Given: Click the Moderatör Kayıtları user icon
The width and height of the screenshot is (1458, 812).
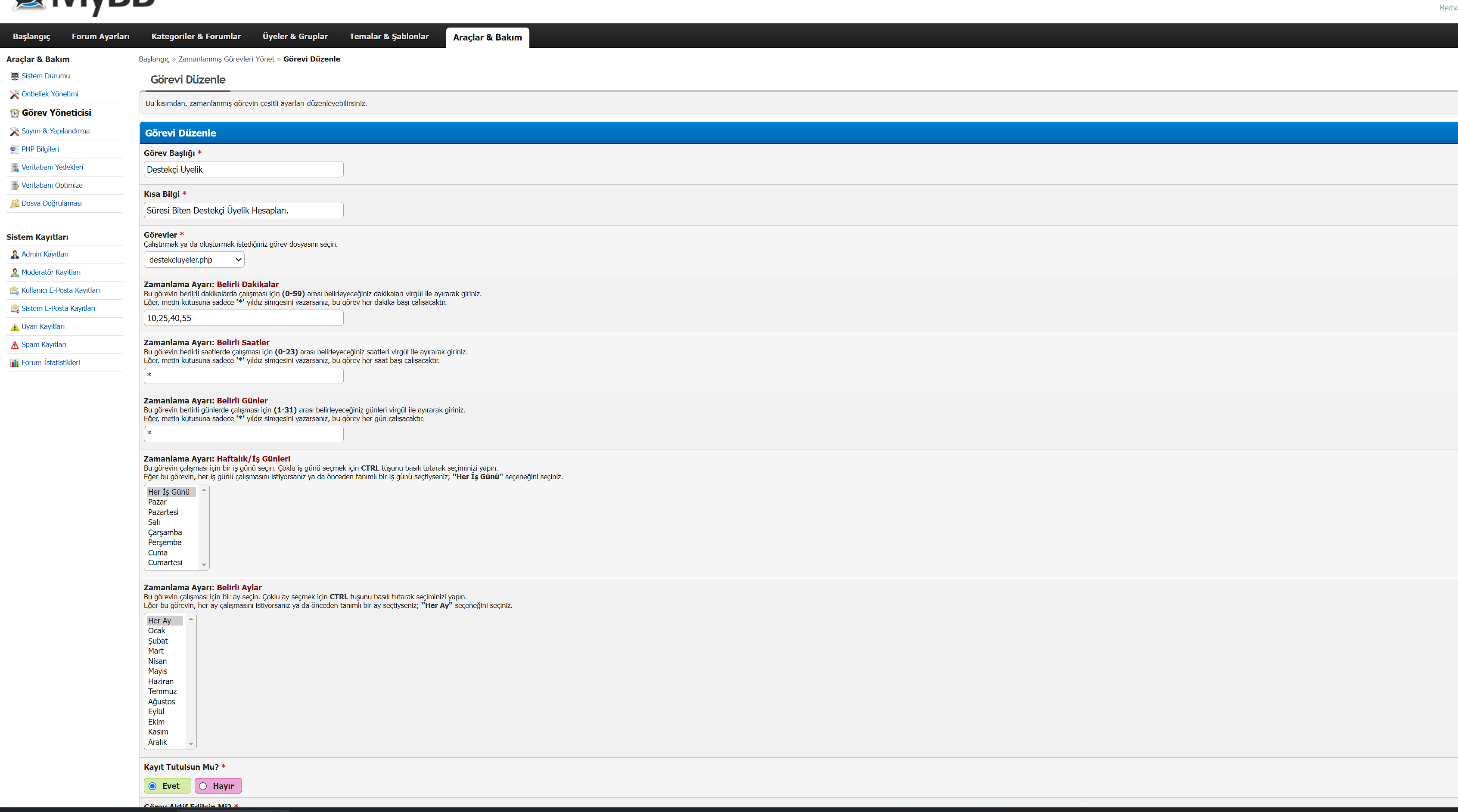Looking at the screenshot, I should coord(15,273).
